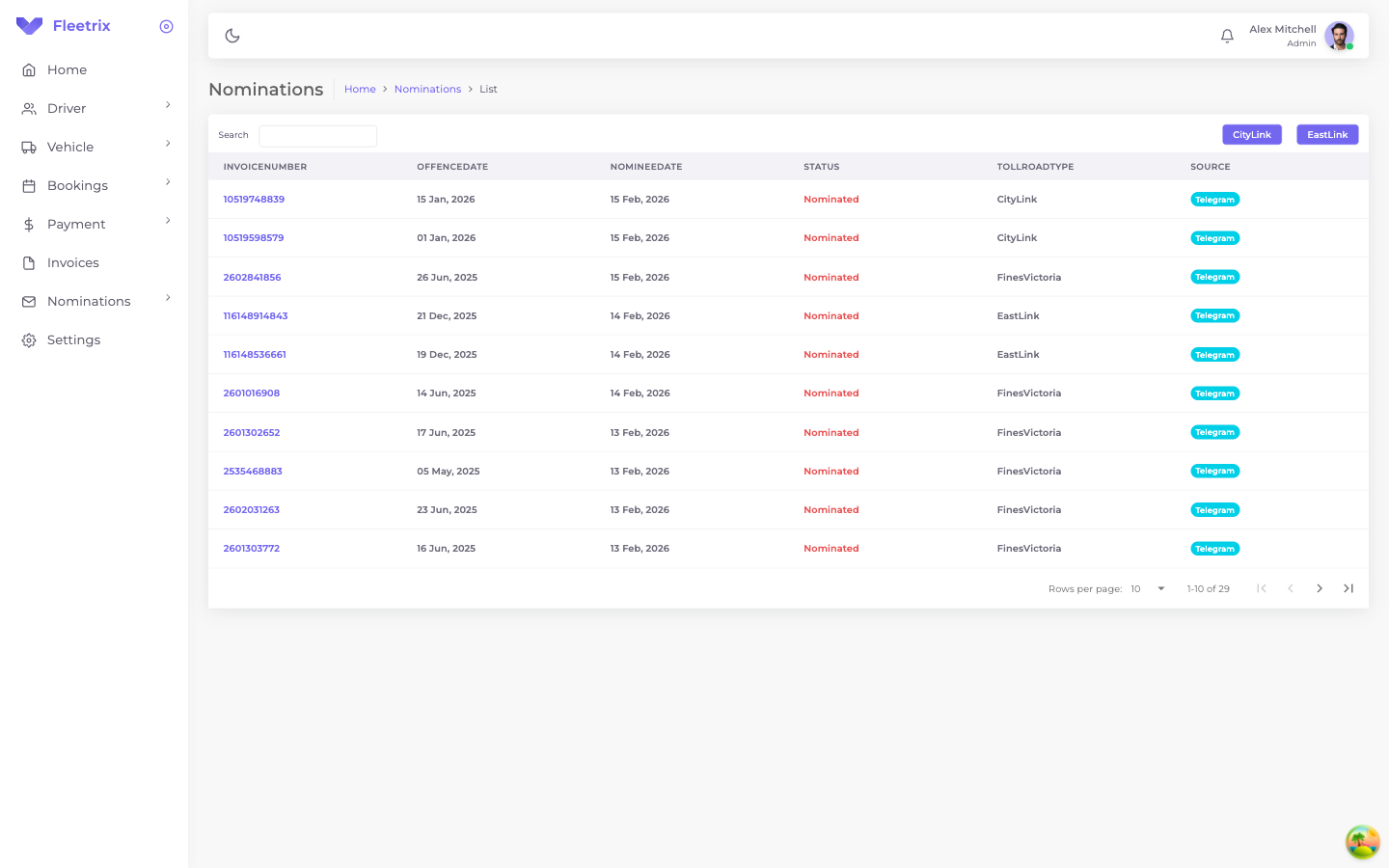This screenshot has height=868, width=1389.
Task: Open invoice number 10519748839
Action: tap(254, 200)
